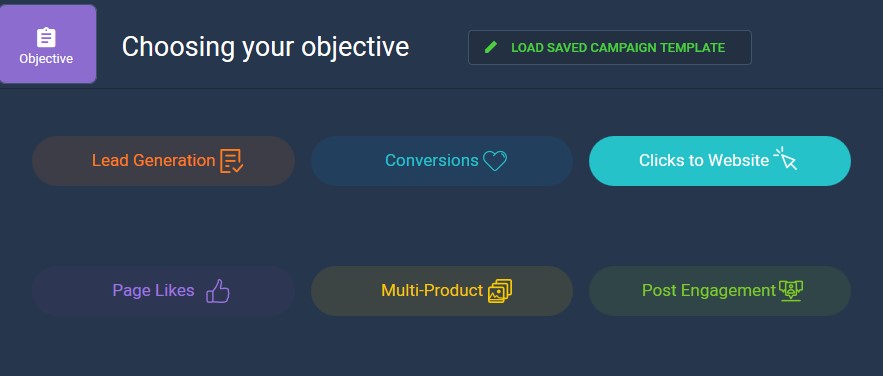Screen dimensions: 883x376
Task: Click the cursor icon beside Clicks to Website
Action: (786, 159)
